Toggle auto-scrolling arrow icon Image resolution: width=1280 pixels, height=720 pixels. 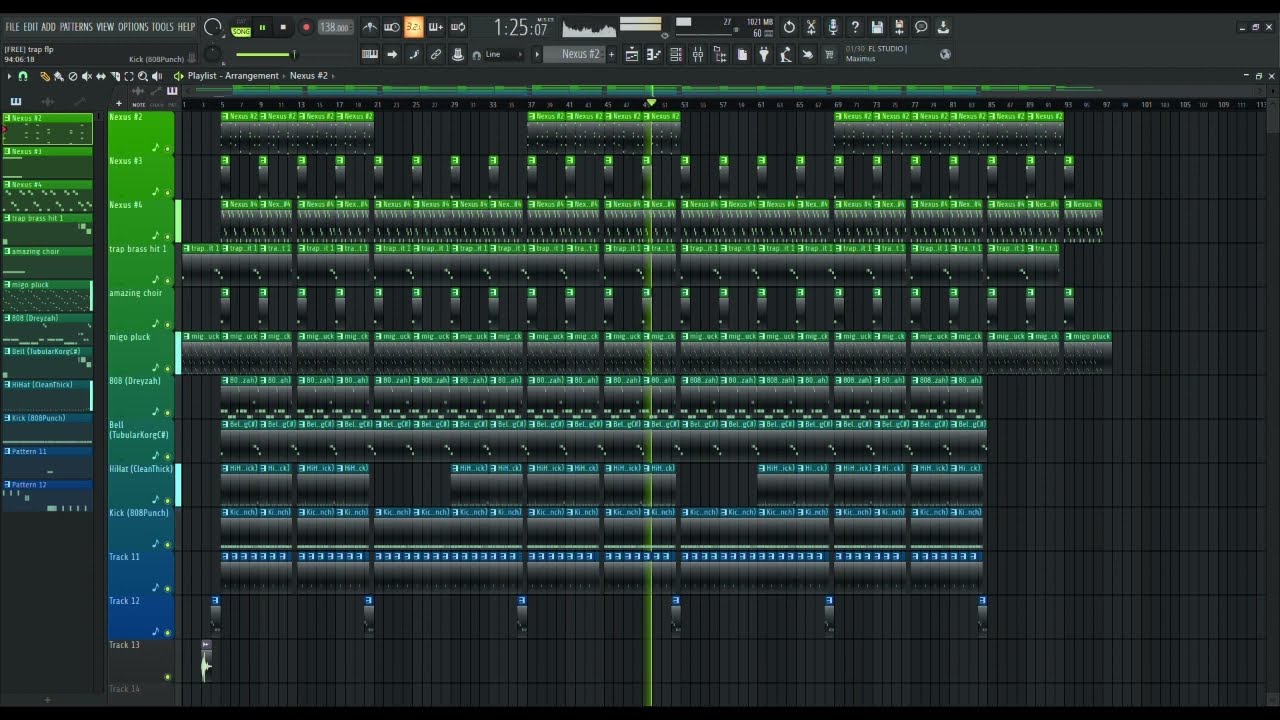coord(392,54)
